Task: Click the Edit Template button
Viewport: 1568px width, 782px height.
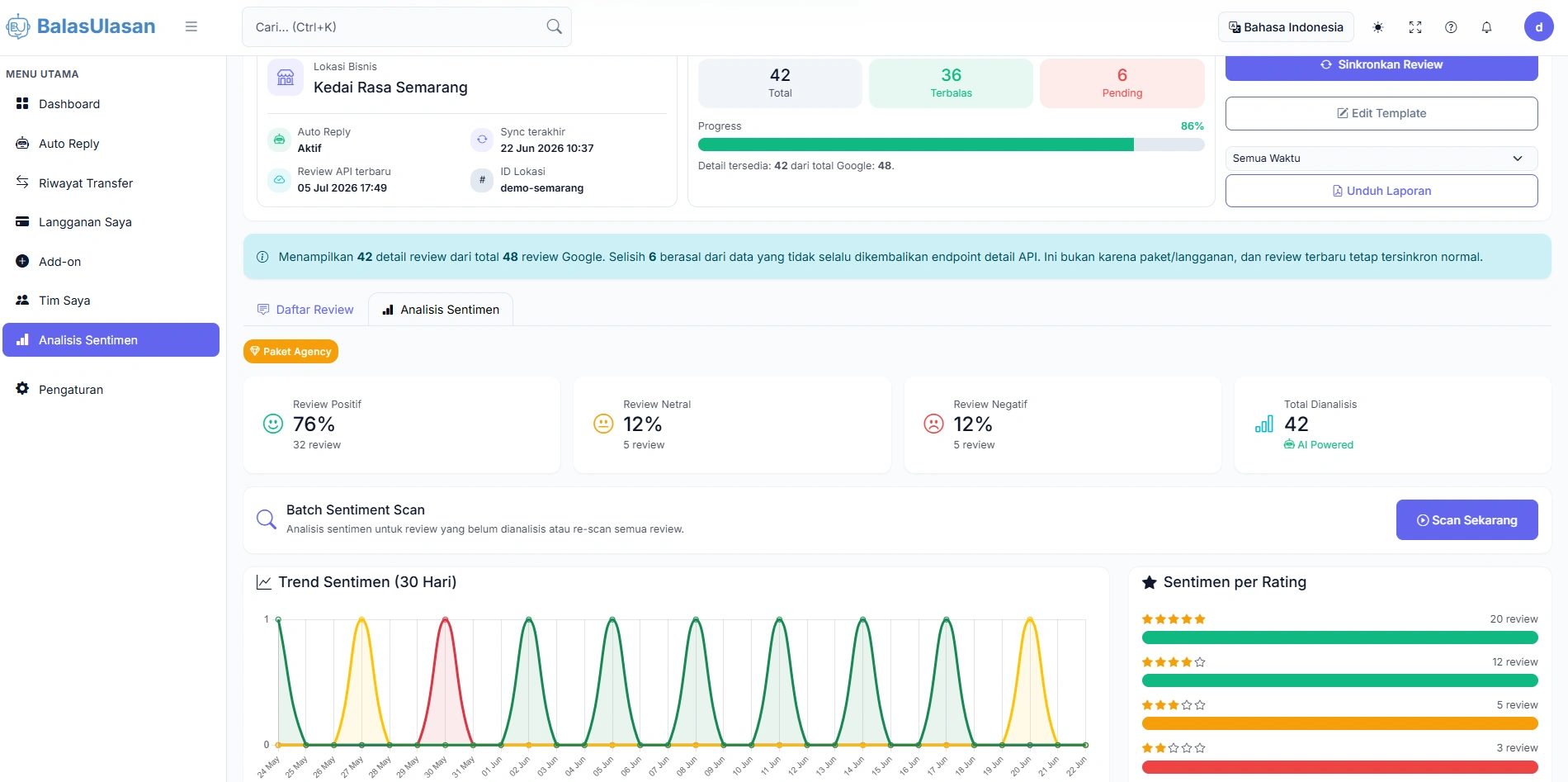Action: 1381,113
